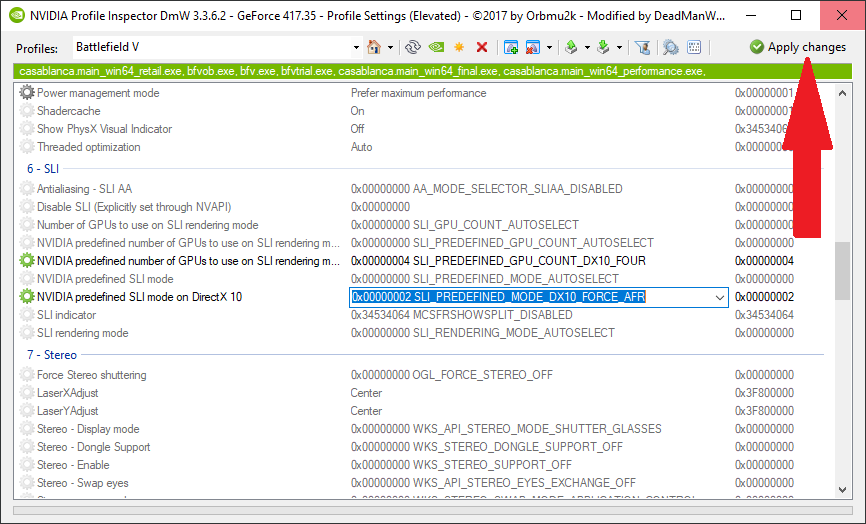Remove application from profile icon
The width and height of the screenshot is (866, 524).
pyautogui.click(x=533, y=47)
